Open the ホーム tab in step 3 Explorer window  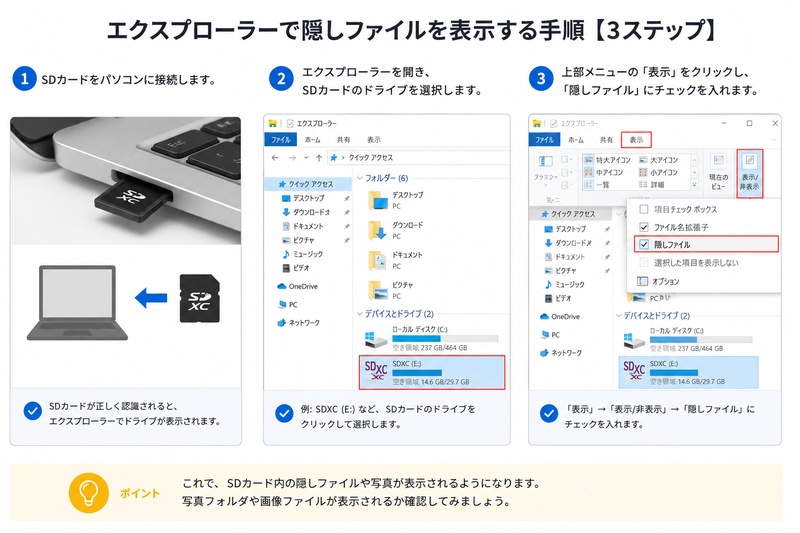pos(576,140)
